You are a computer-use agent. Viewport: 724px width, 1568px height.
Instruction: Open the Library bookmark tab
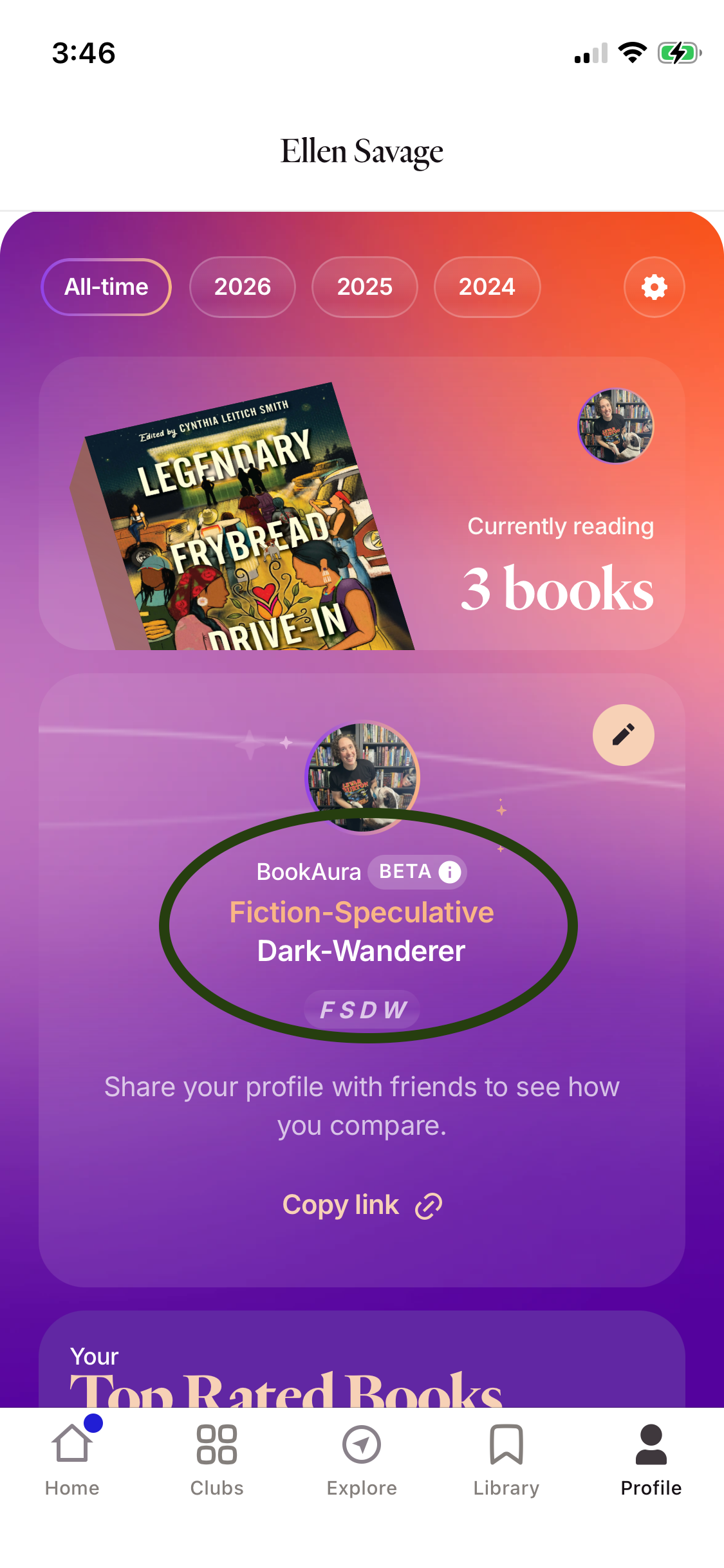[506, 1460]
